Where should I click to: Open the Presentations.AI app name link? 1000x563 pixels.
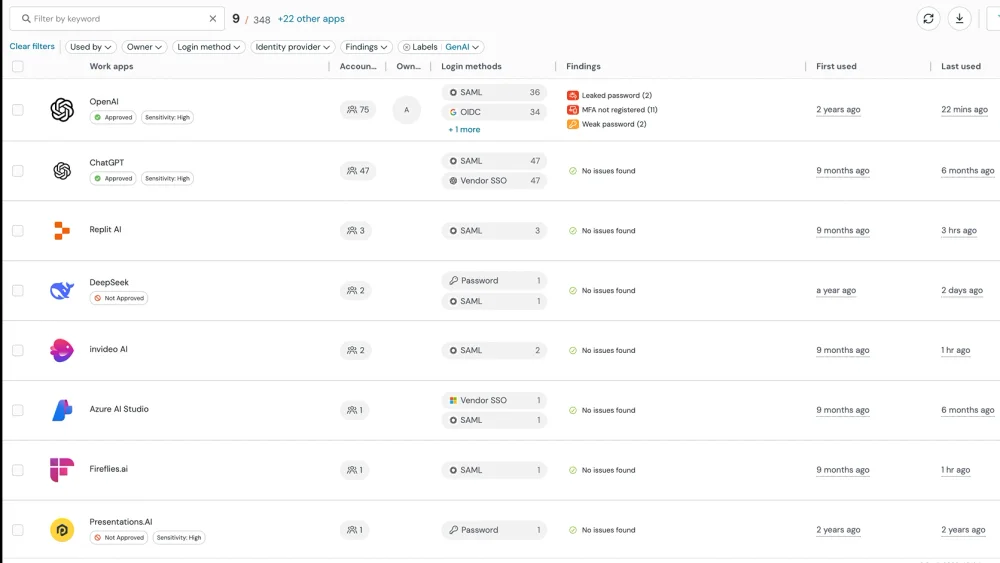(x=121, y=522)
